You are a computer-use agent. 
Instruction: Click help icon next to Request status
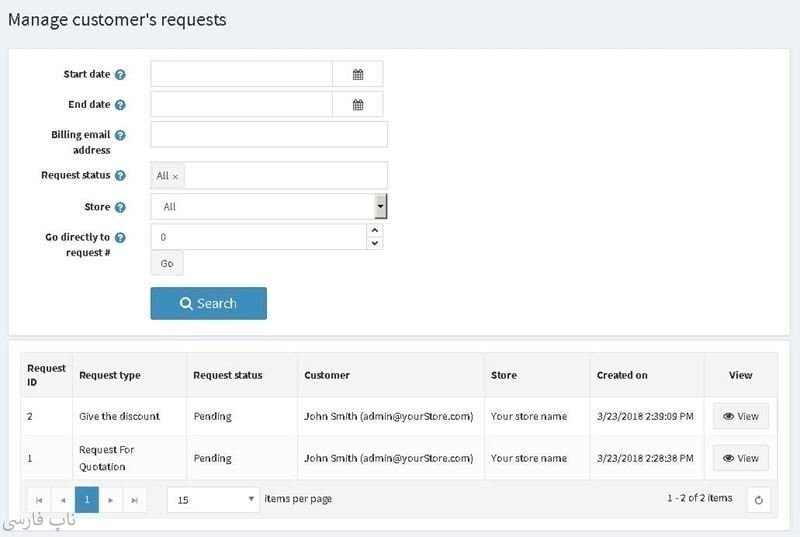(120, 176)
